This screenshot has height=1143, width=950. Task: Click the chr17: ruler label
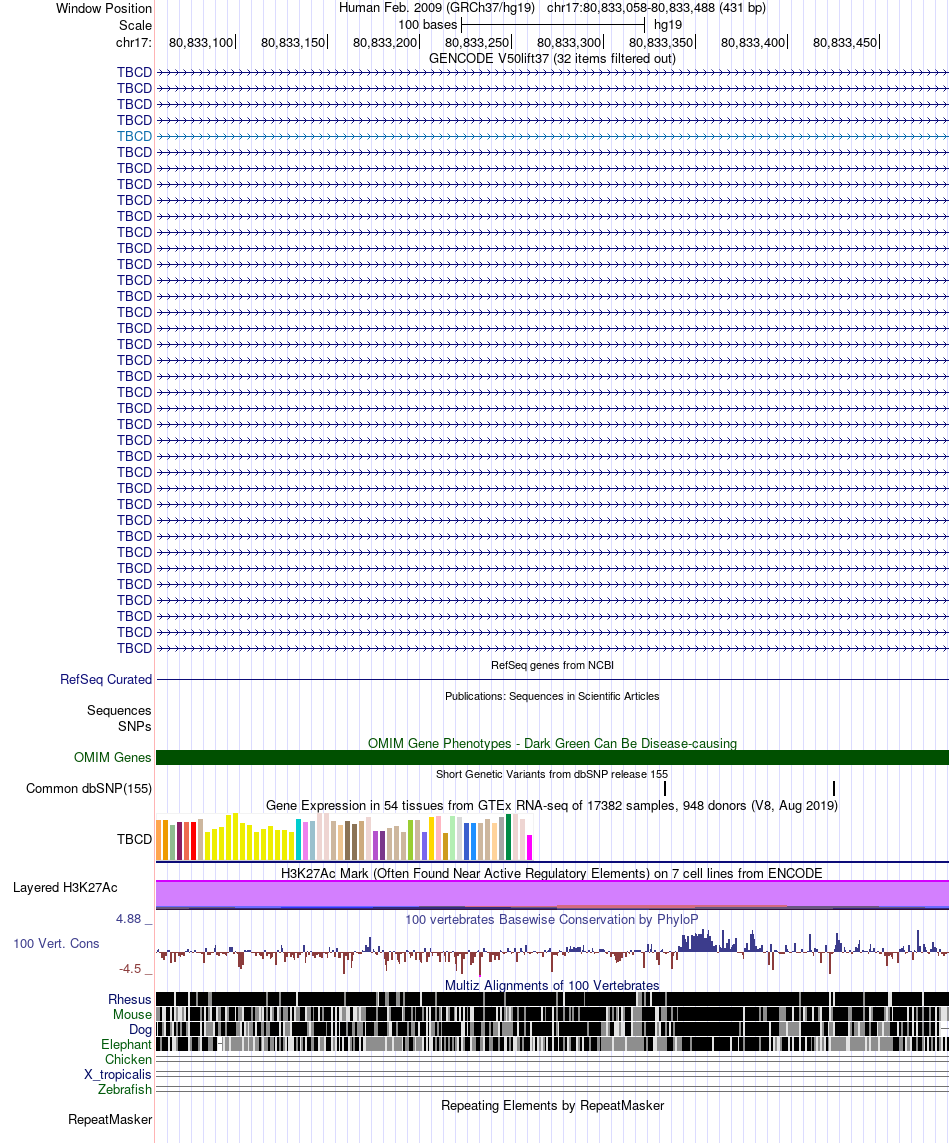pyautogui.click(x=133, y=42)
